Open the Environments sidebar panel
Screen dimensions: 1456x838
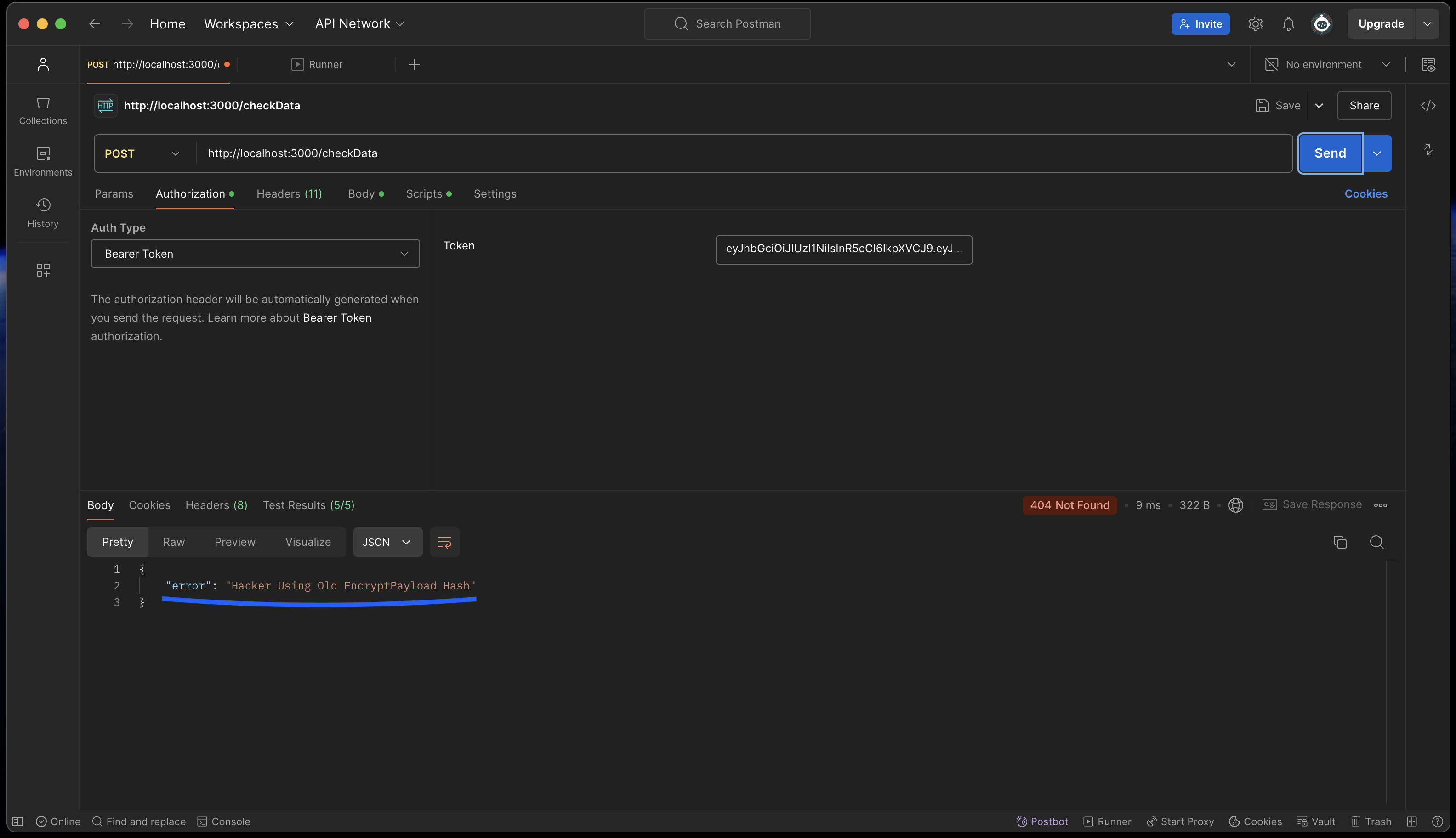pos(43,161)
